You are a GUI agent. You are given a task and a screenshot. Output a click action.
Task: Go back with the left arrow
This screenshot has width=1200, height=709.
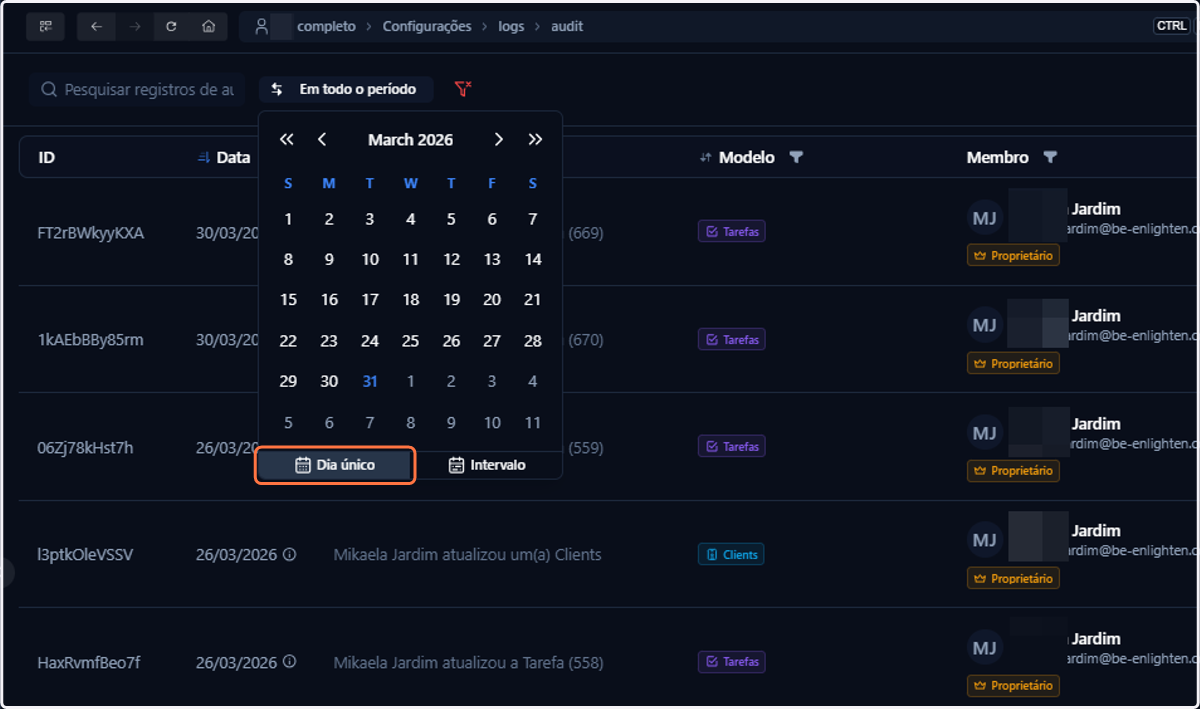pos(96,27)
